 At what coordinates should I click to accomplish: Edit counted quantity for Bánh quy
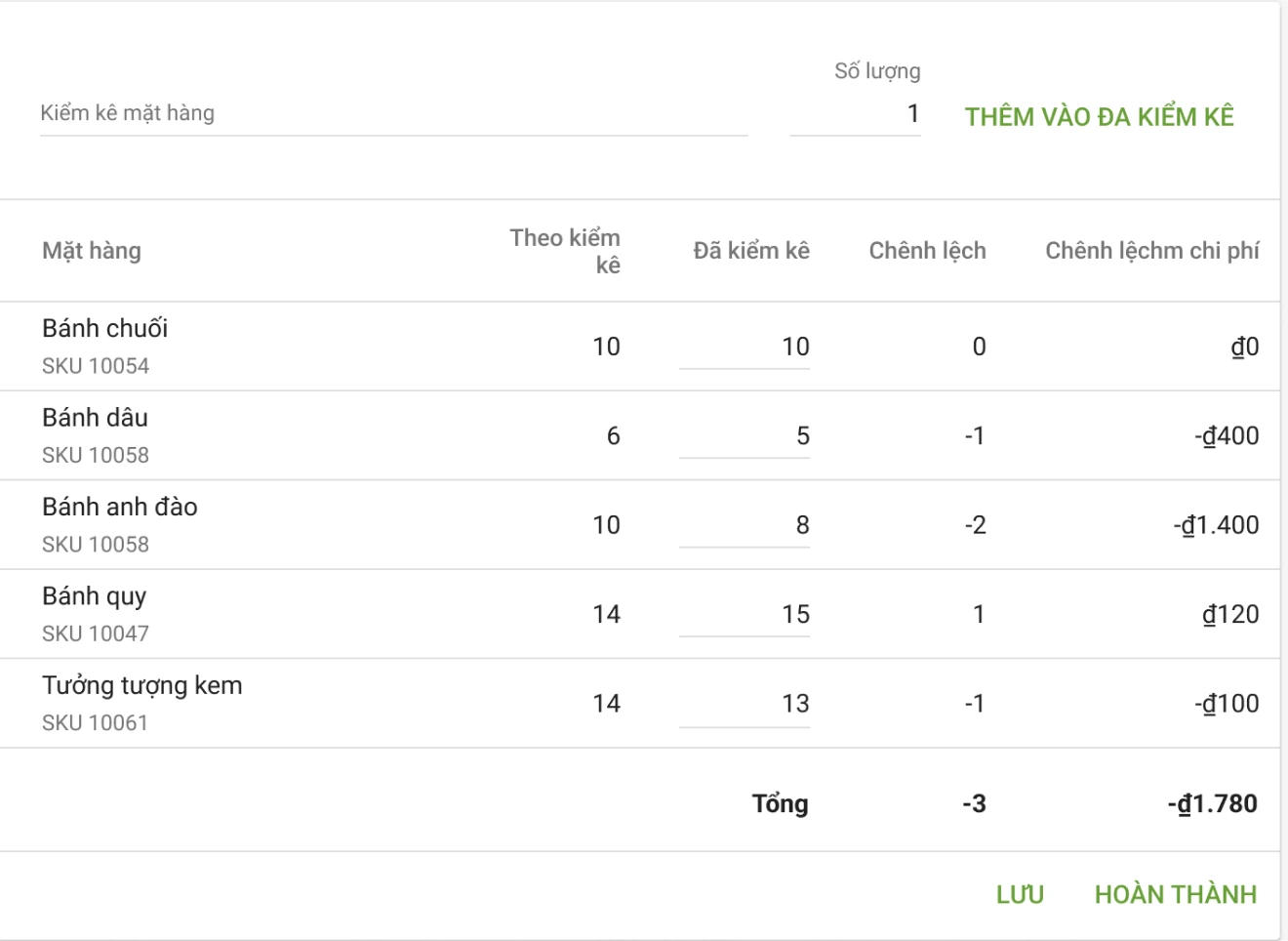[x=745, y=615]
